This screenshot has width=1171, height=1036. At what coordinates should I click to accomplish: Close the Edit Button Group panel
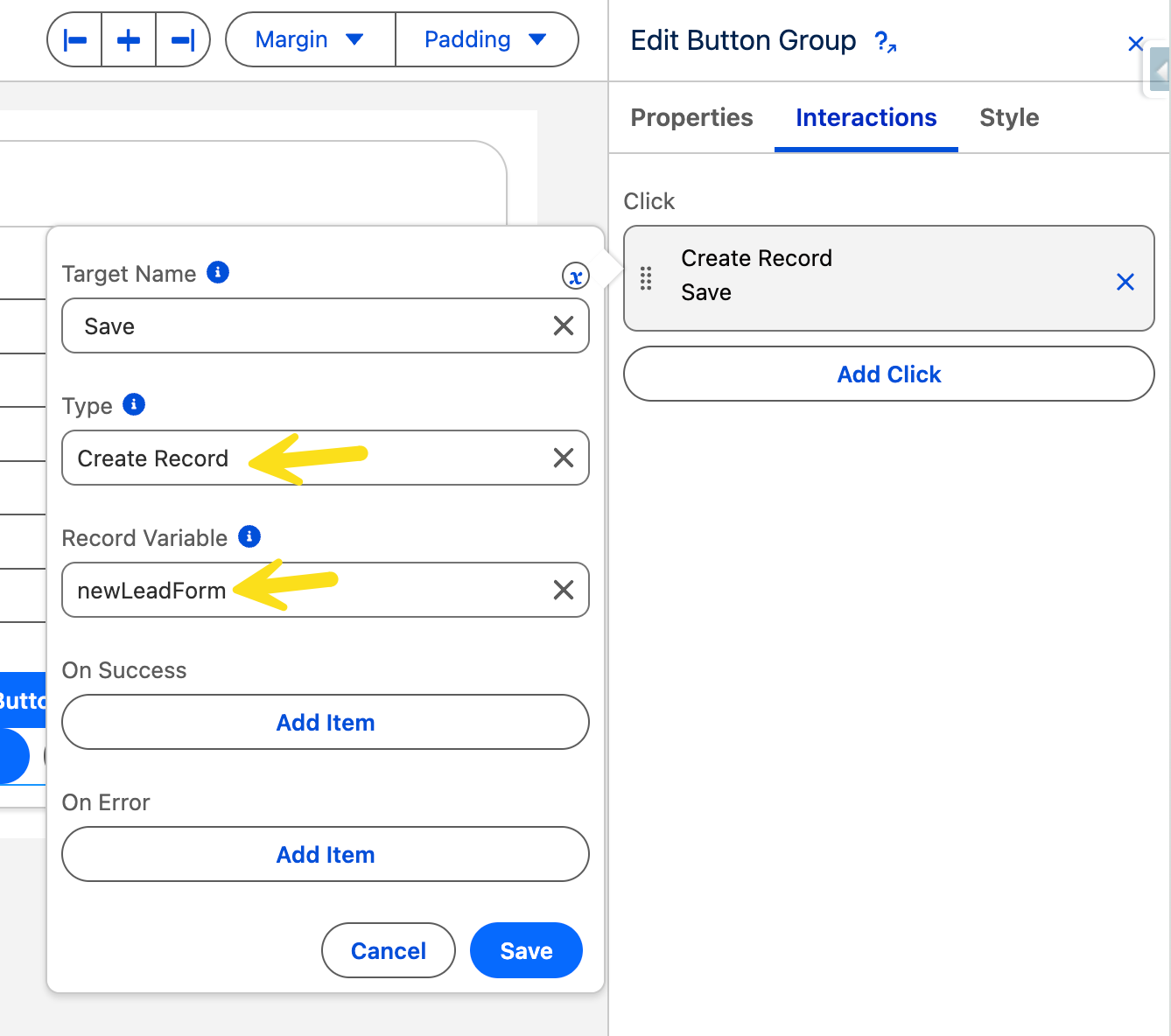point(1135,44)
